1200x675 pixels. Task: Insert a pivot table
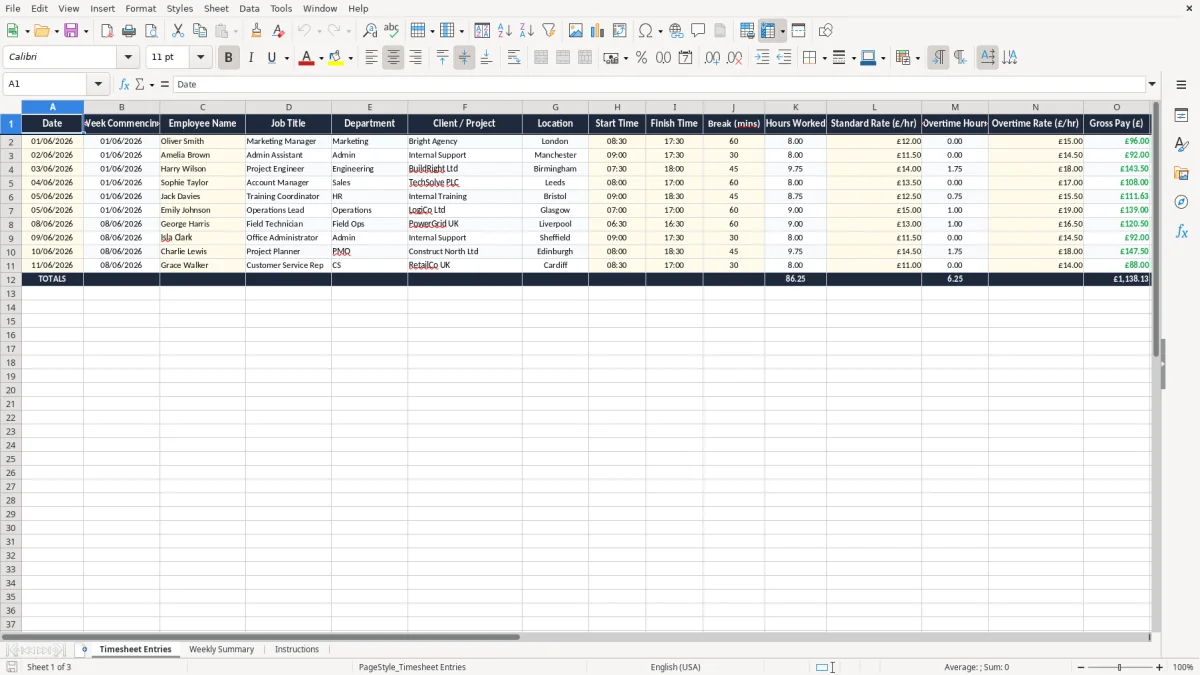click(x=620, y=31)
